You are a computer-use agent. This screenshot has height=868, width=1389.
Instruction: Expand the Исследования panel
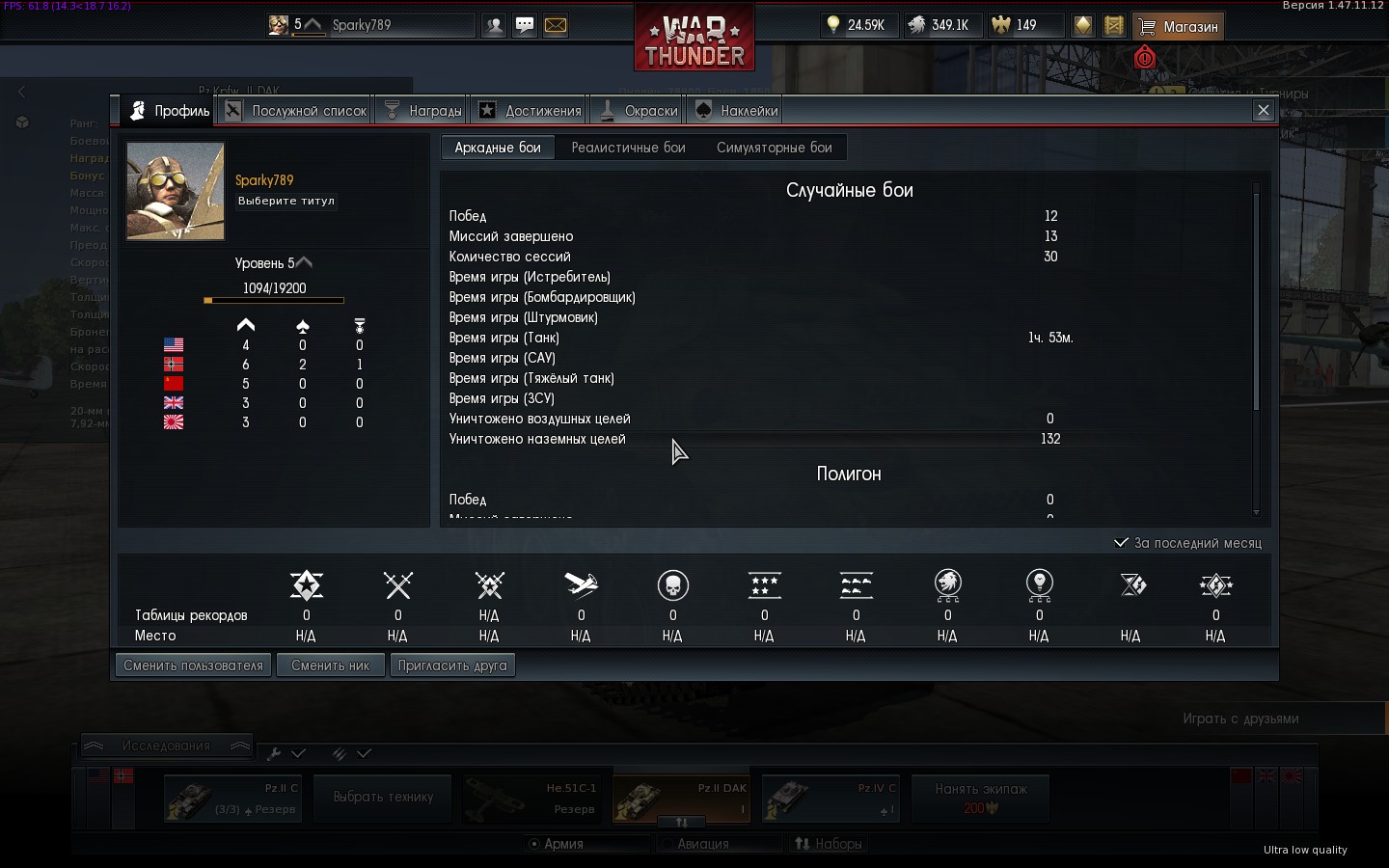point(167,746)
